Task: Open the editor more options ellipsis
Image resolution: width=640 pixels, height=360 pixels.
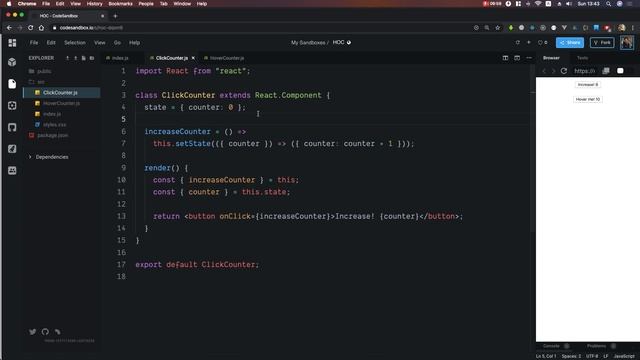Action: click(529, 58)
